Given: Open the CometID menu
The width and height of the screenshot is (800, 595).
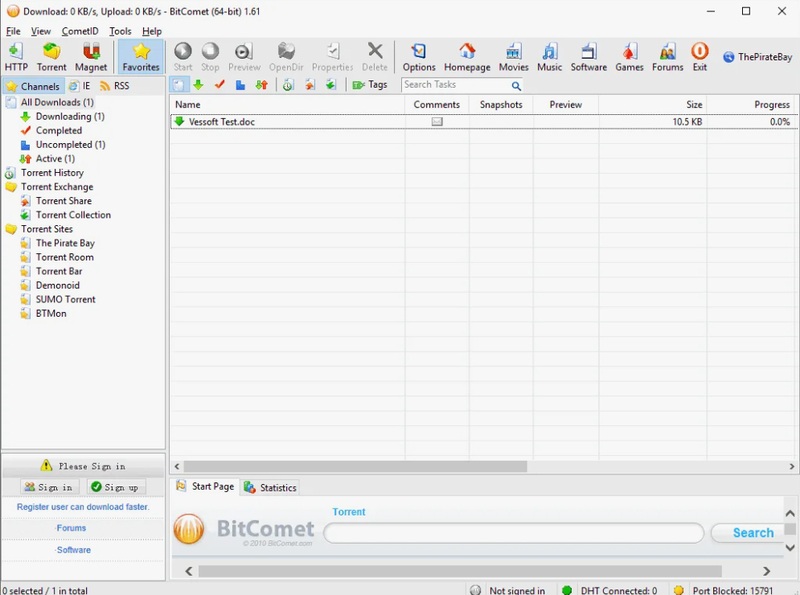Looking at the screenshot, I should [x=80, y=31].
